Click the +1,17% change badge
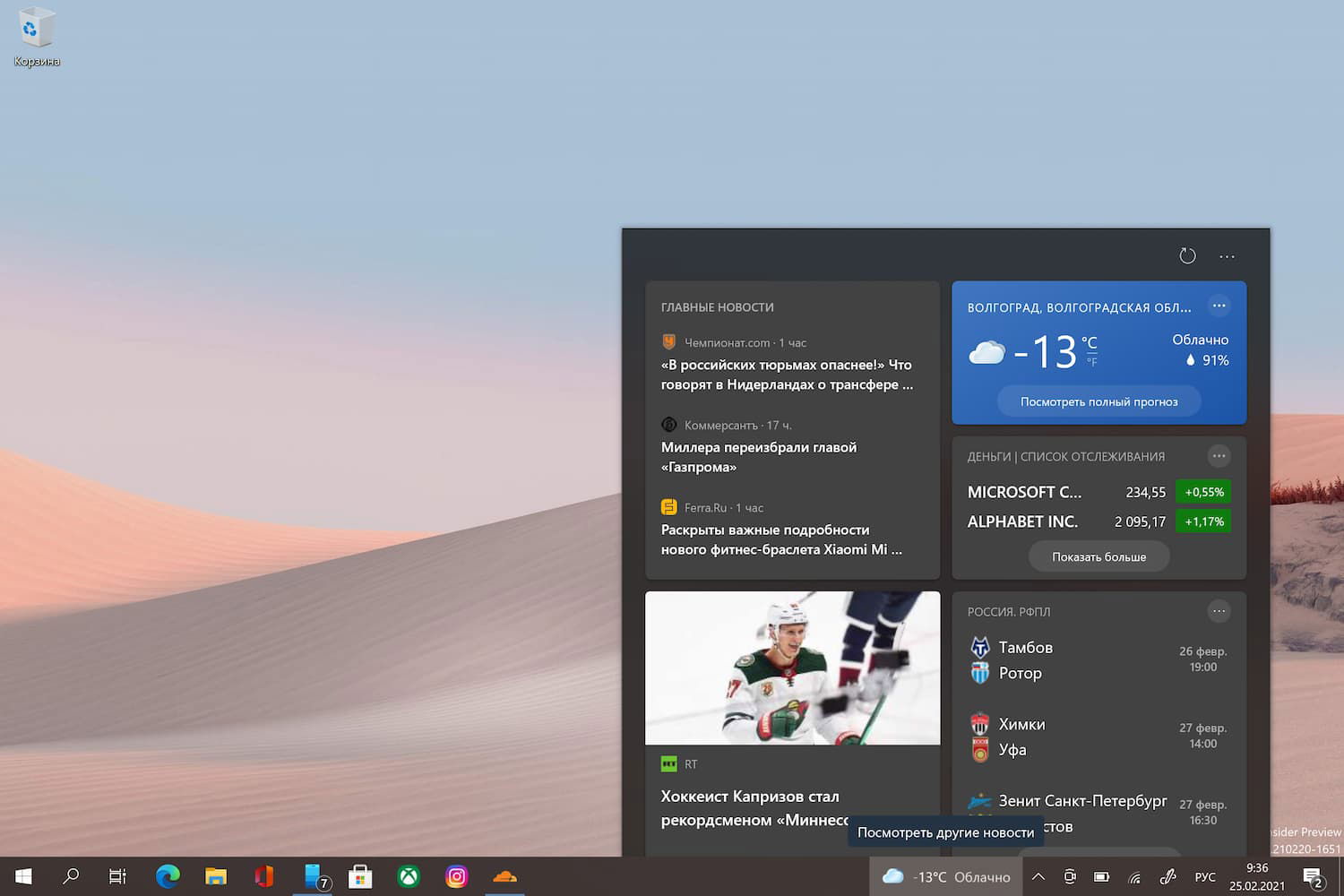1344x896 pixels. pos(1203,521)
